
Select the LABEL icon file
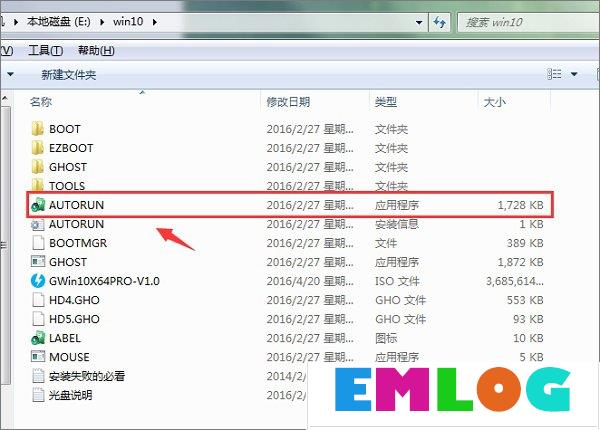(38, 338)
